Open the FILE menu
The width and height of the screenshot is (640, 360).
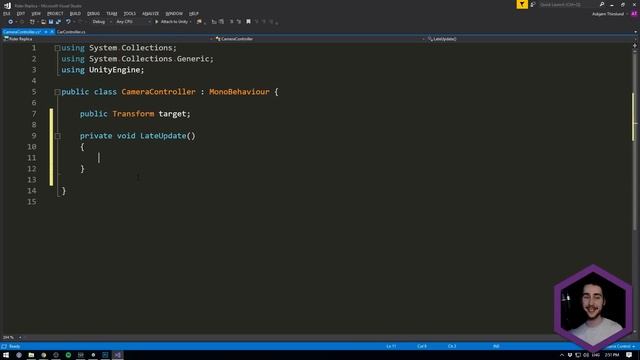[7, 13]
